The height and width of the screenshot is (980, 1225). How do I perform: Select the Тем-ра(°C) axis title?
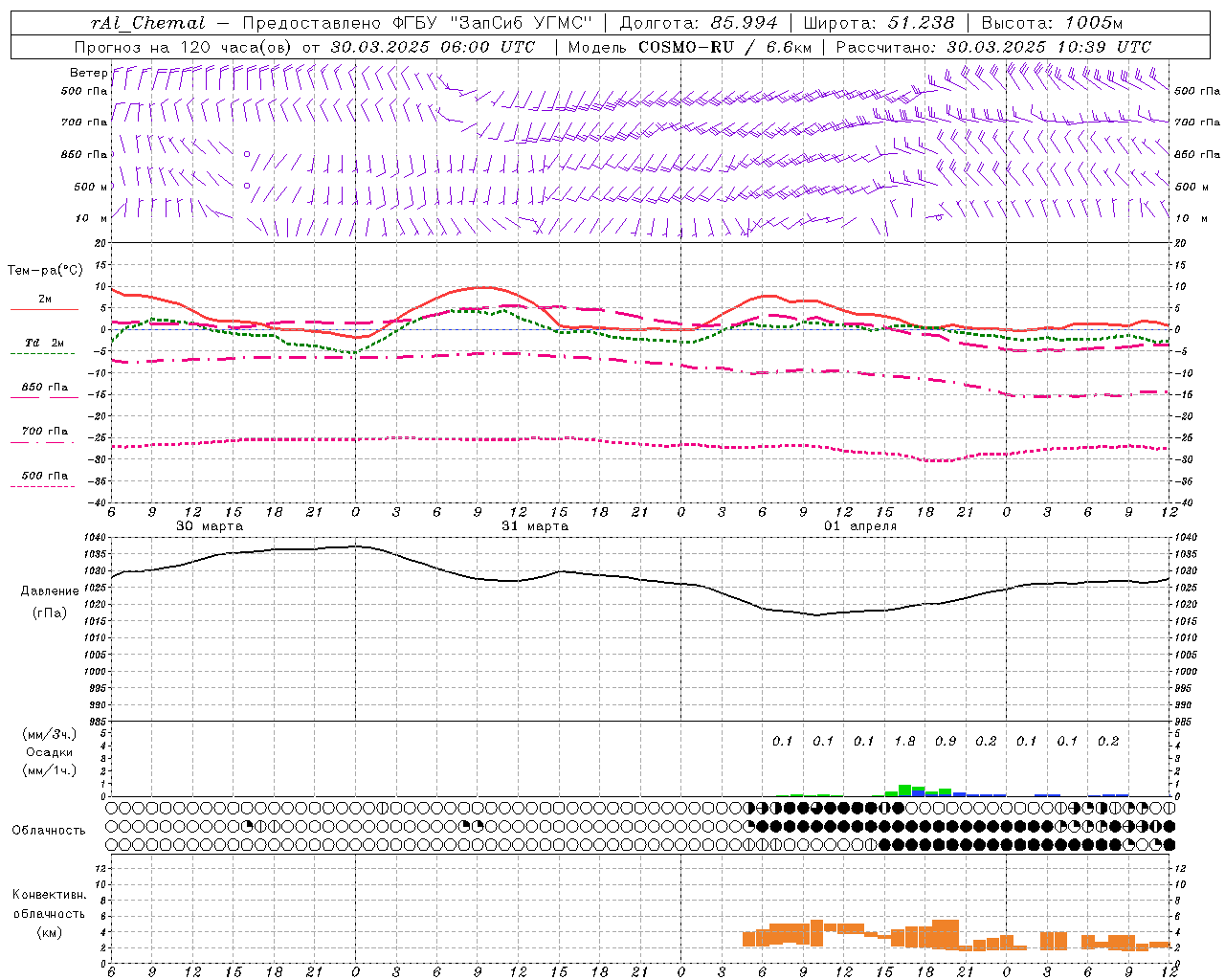click(x=45, y=271)
